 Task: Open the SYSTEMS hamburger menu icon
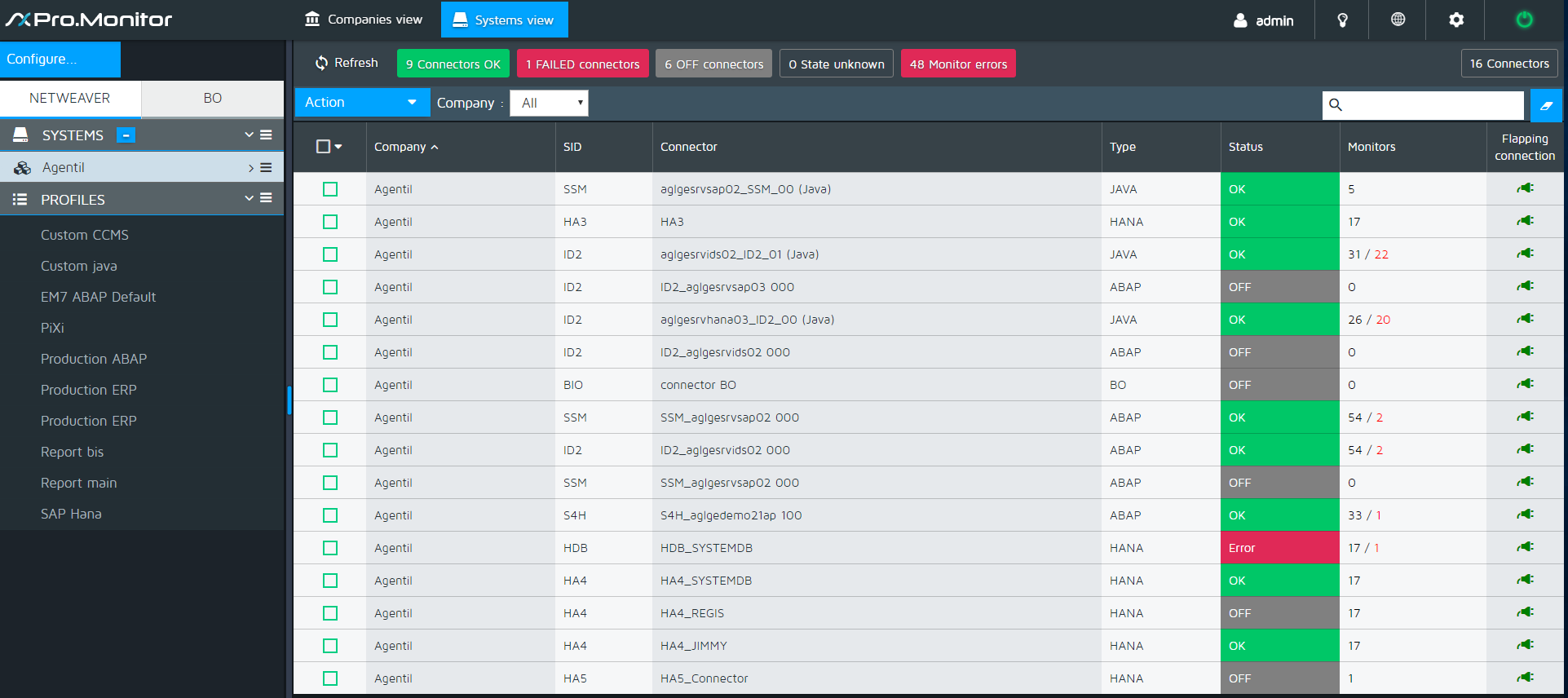coord(266,135)
